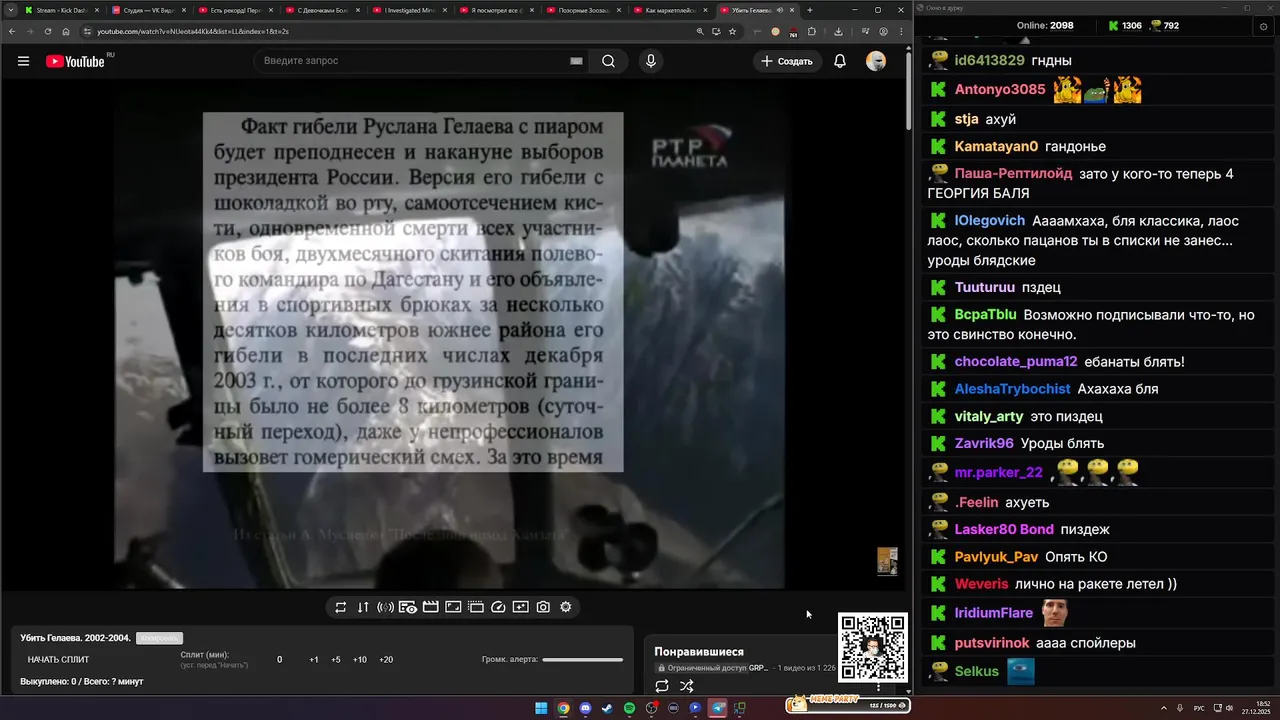Open YouTube notifications bell
Viewport: 1280px width, 720px height.
click(840, 61)
